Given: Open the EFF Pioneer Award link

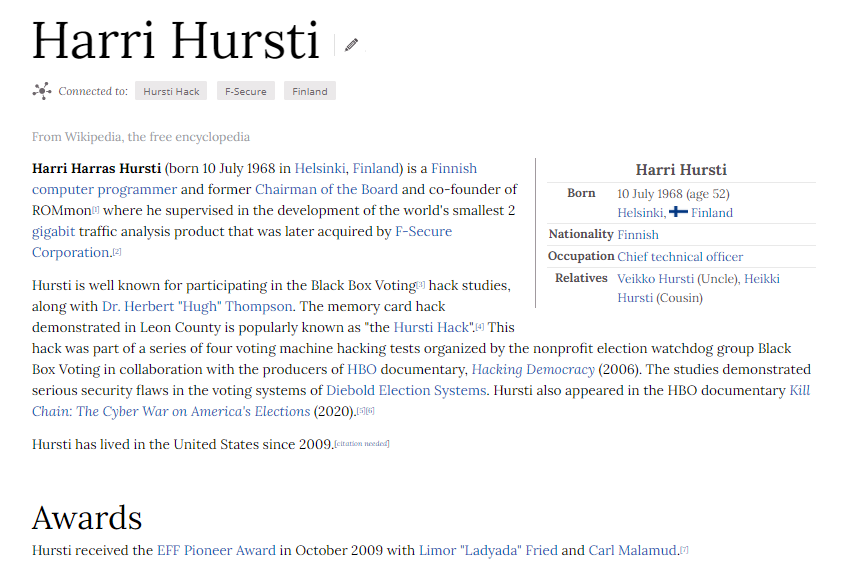Looking at the screenshot, I should (216, 550).
